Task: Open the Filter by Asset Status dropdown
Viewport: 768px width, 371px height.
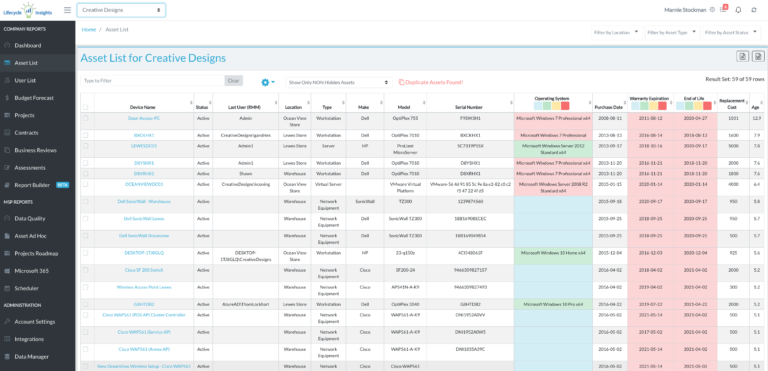Action: pyautogui.click(x=731, y=32)
